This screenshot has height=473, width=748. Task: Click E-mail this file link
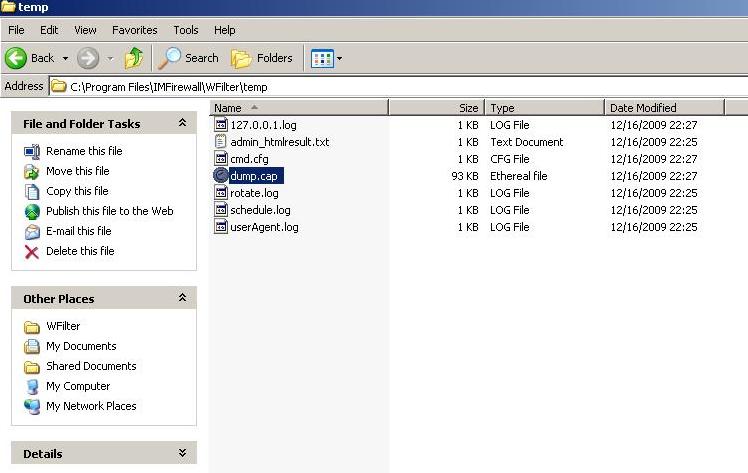coord(79,231)
